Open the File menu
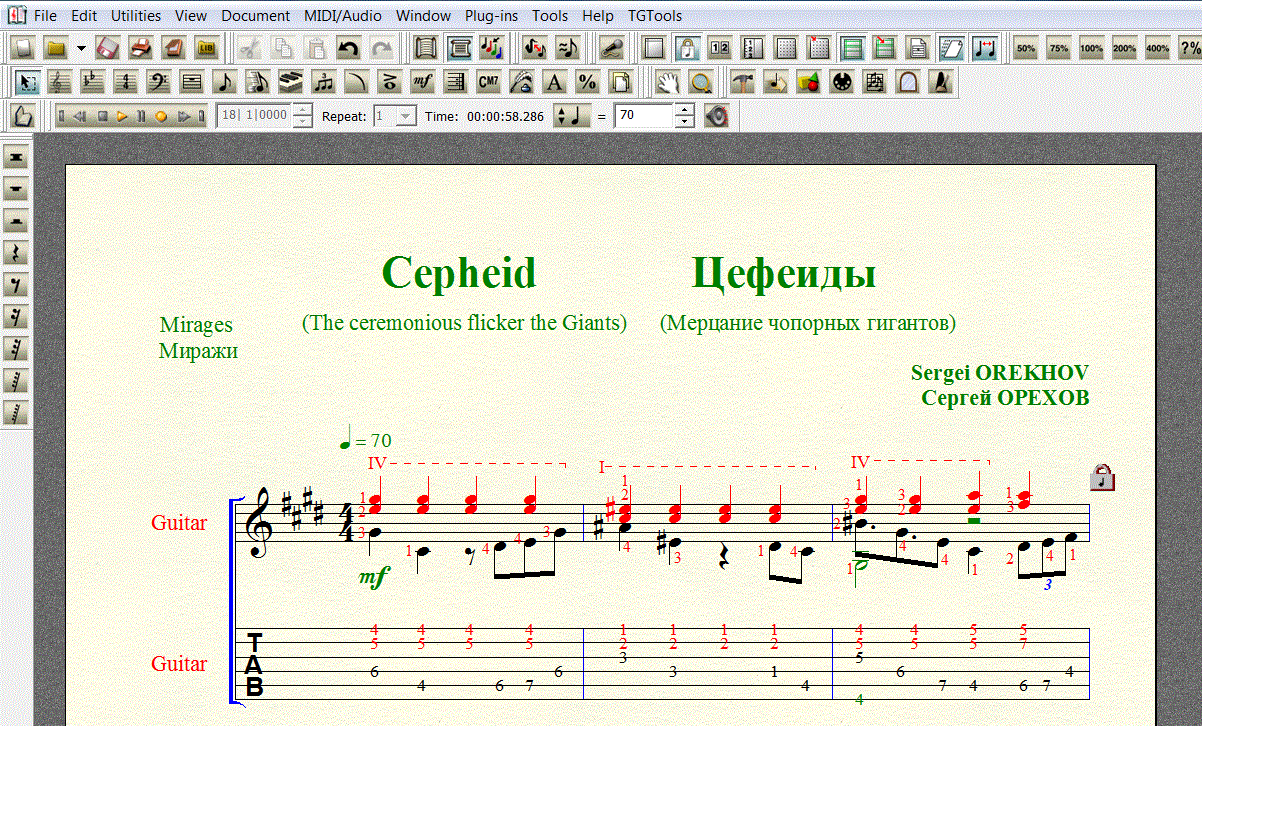 (x=46, y=16)
